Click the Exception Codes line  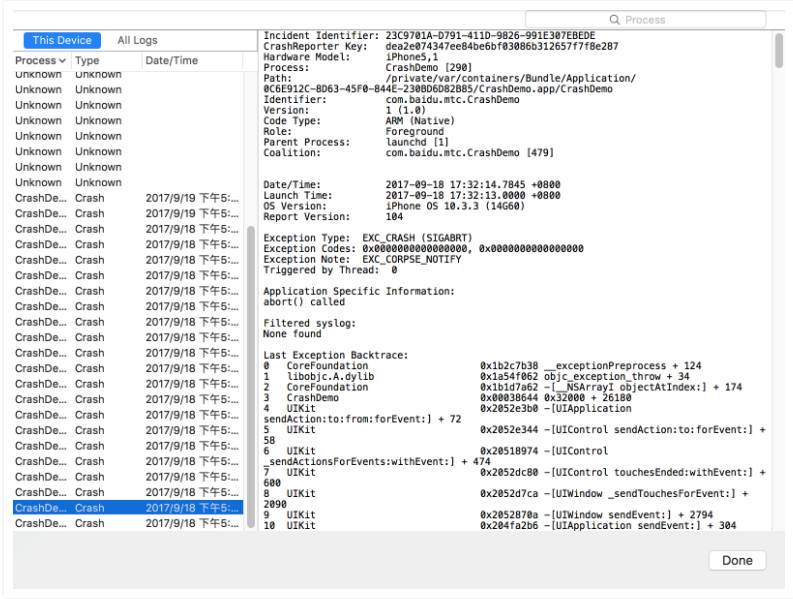click(x=423, y=248)
